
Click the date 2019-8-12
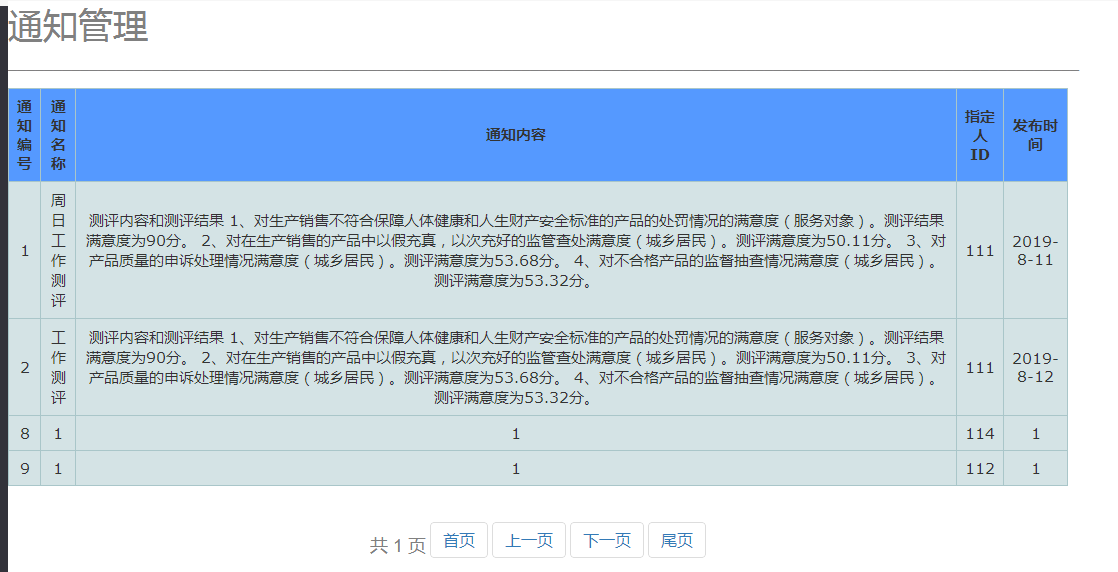click(1035, 367)
